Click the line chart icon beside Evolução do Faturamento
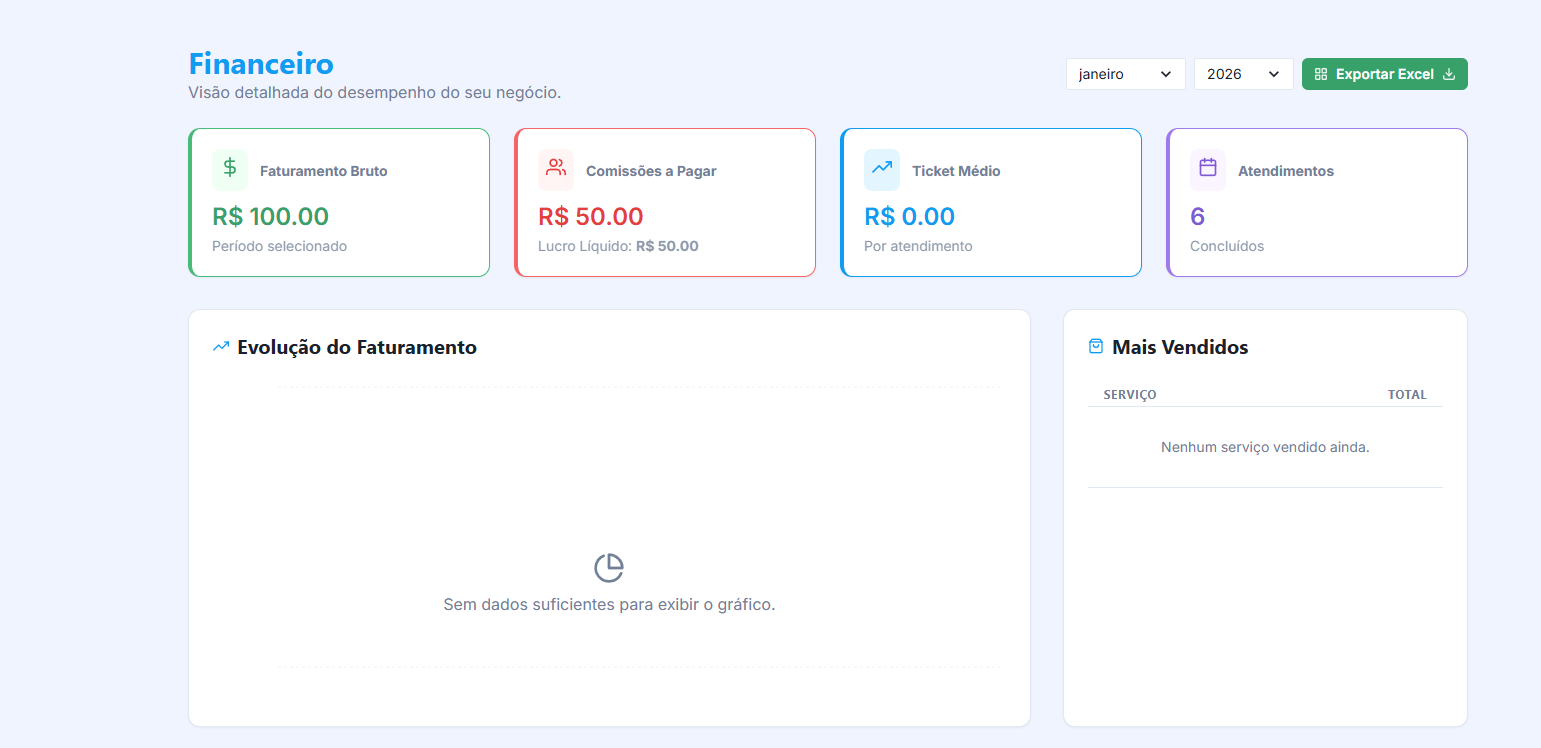 (220, 346)
